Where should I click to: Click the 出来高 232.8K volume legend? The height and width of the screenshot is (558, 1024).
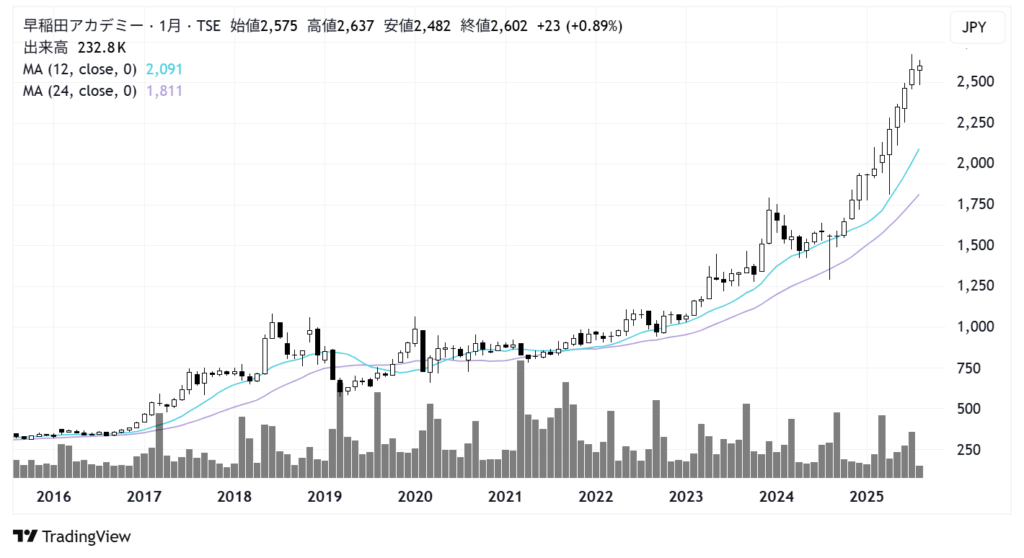coord(74,48)
